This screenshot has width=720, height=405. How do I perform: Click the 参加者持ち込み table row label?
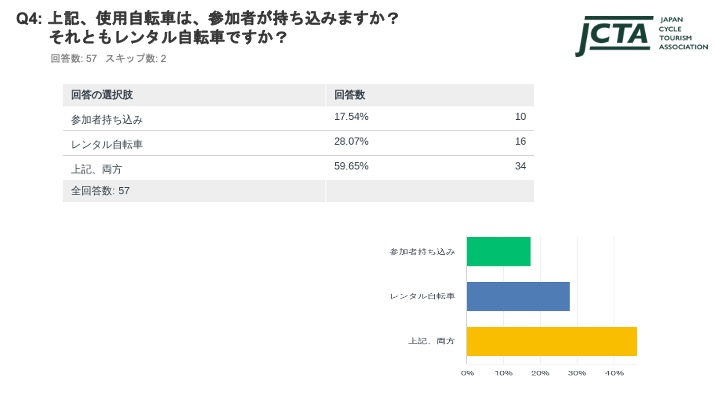[107, 120]
